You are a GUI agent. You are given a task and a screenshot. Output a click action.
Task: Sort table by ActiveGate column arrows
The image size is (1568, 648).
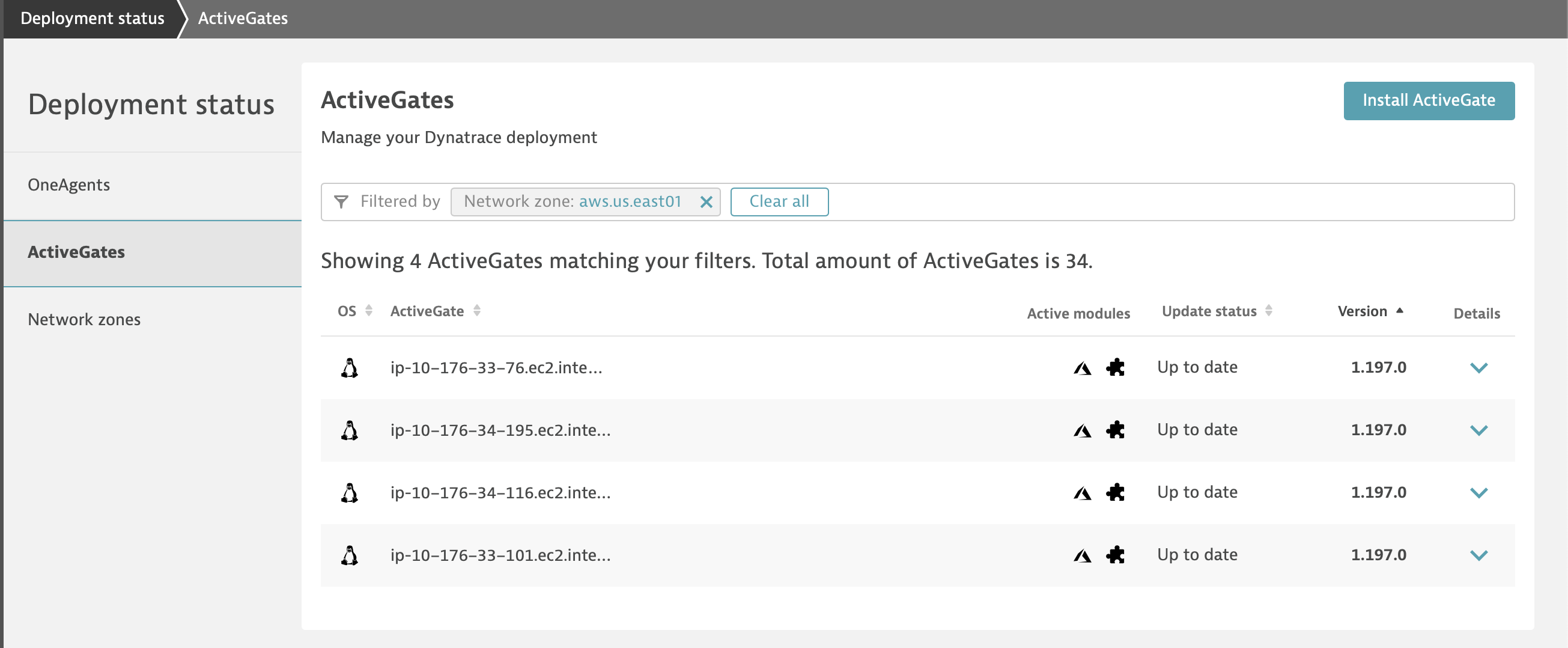[x=476, y=311]
